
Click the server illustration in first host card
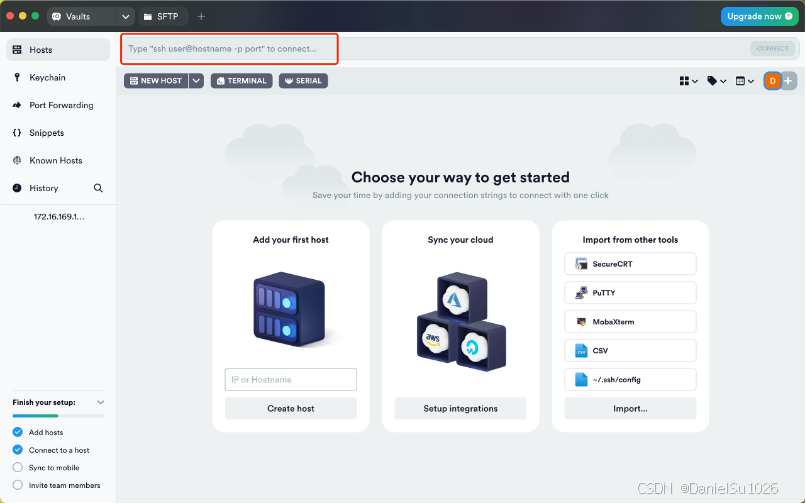tap(289, 309)
